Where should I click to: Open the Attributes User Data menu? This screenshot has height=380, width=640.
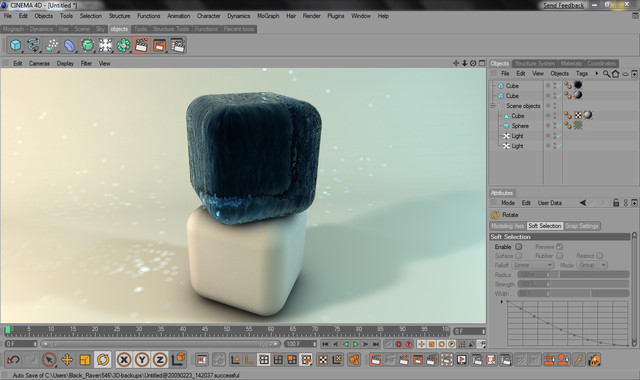(x=549, y=203)
